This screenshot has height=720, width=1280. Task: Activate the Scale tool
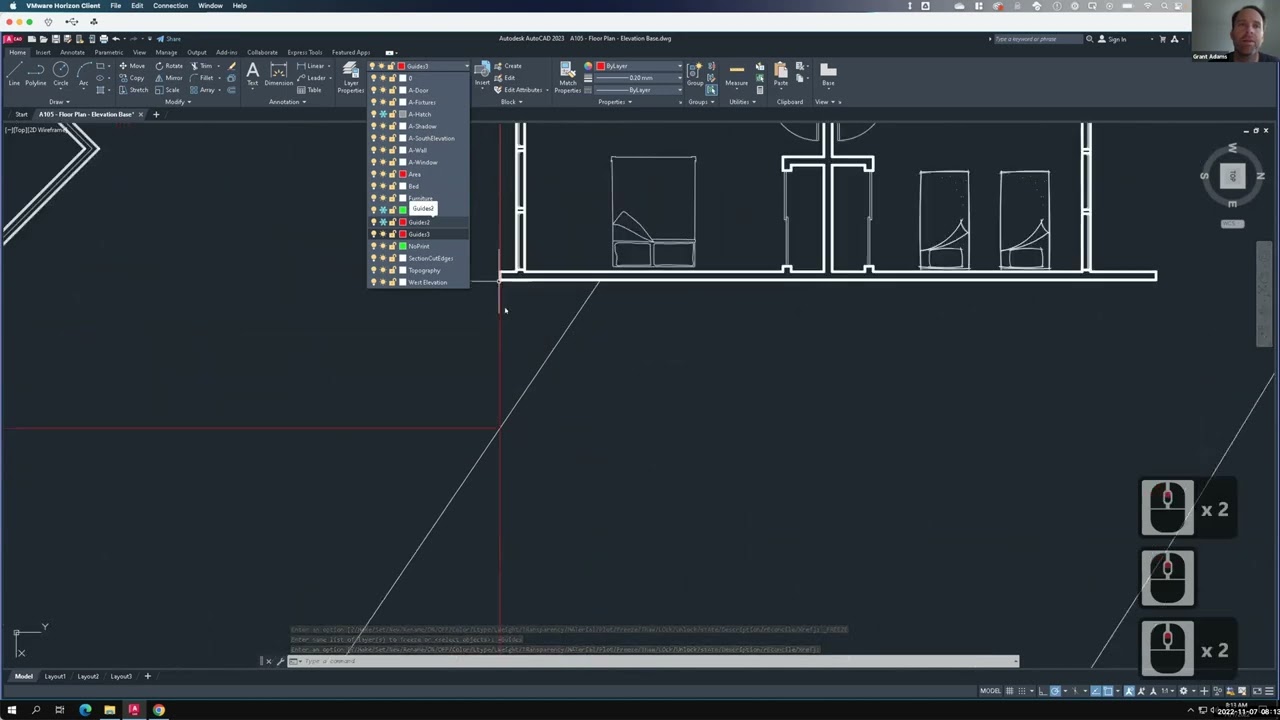click(x=168, y=90)
